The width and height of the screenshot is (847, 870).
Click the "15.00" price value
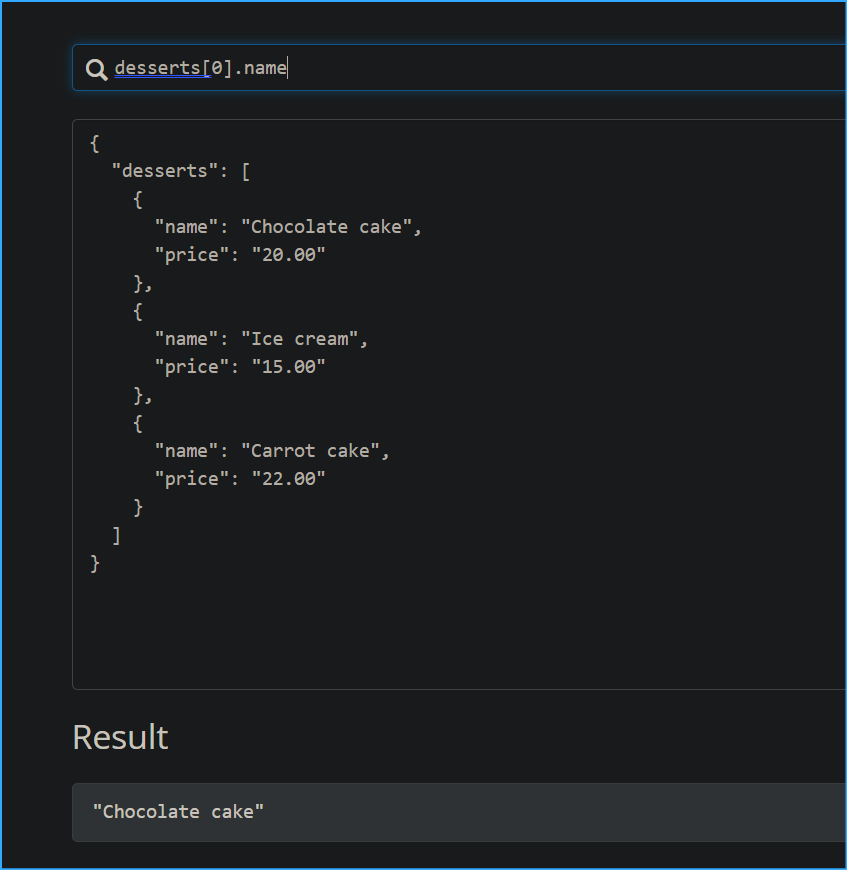288,367
